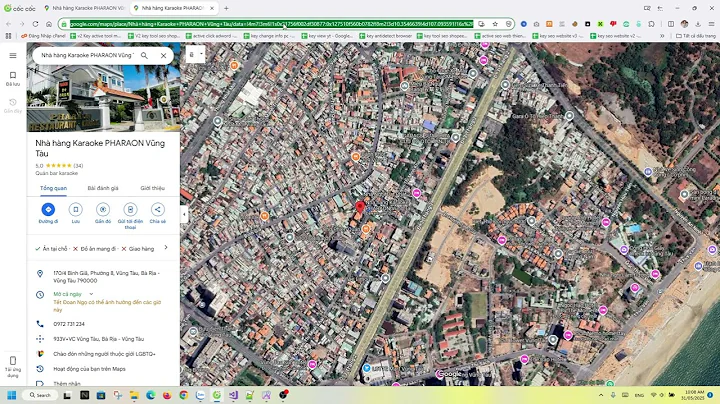Click Get the app (Tải ứng dụng) icon
The width and height of the screenshot is (720, 404).
[x=13, y=366]
